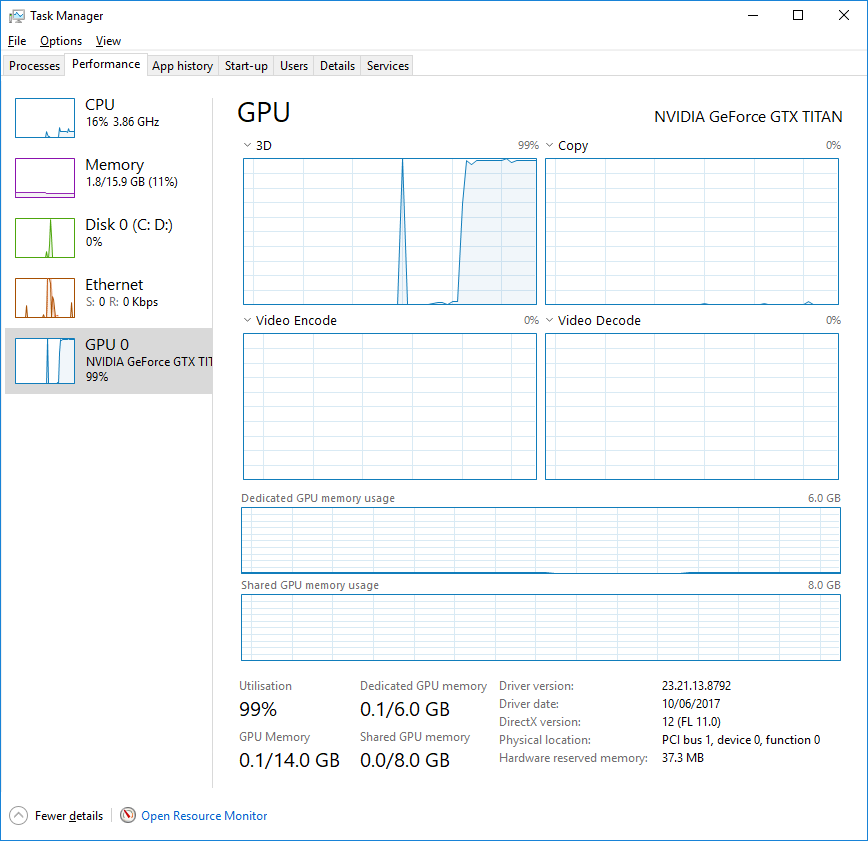Click PCI bus 1 physical location value
Screen dimensions: 868x841
[x=741, y=740]
